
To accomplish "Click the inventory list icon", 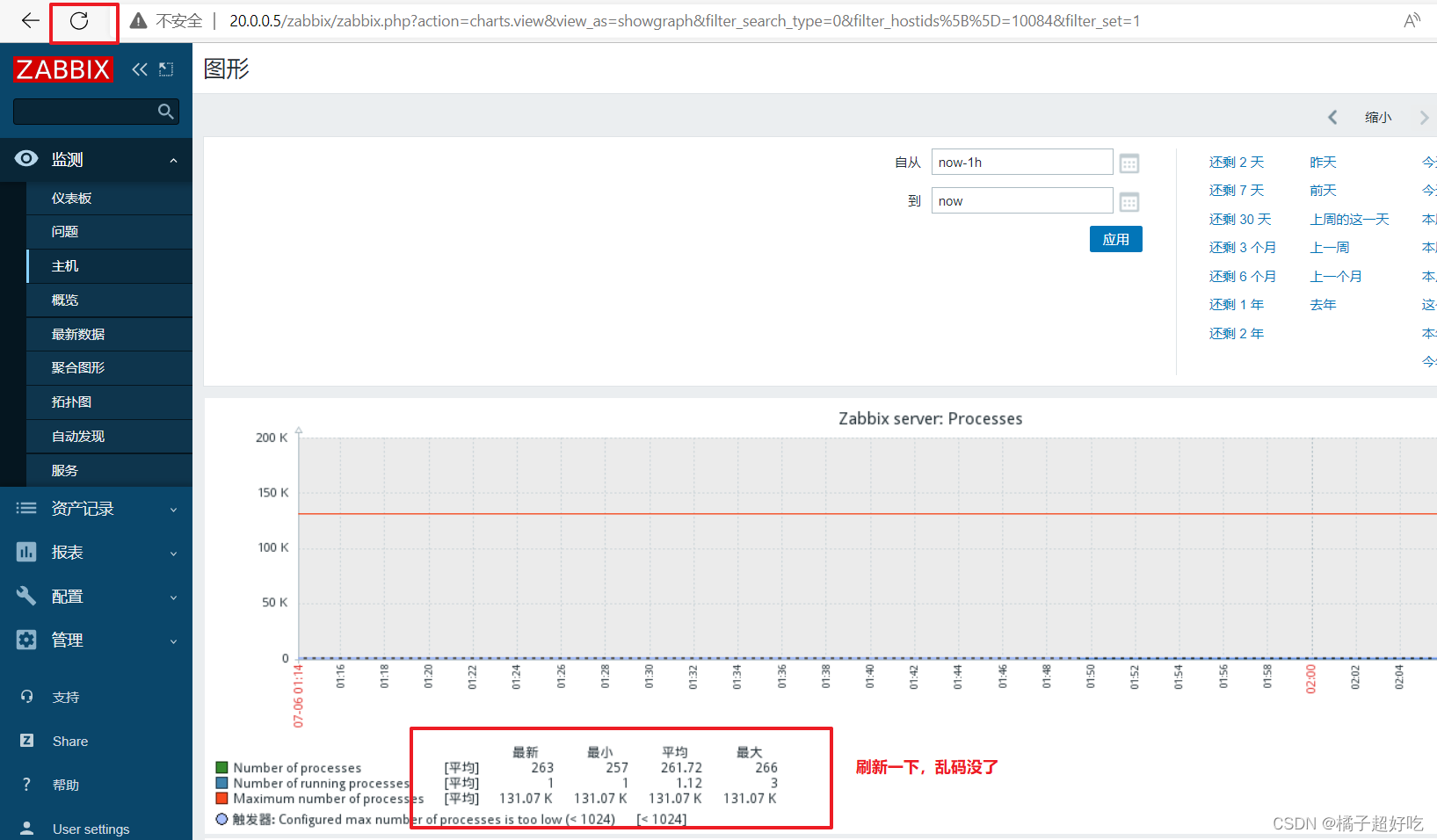I will tap(26, 509).
